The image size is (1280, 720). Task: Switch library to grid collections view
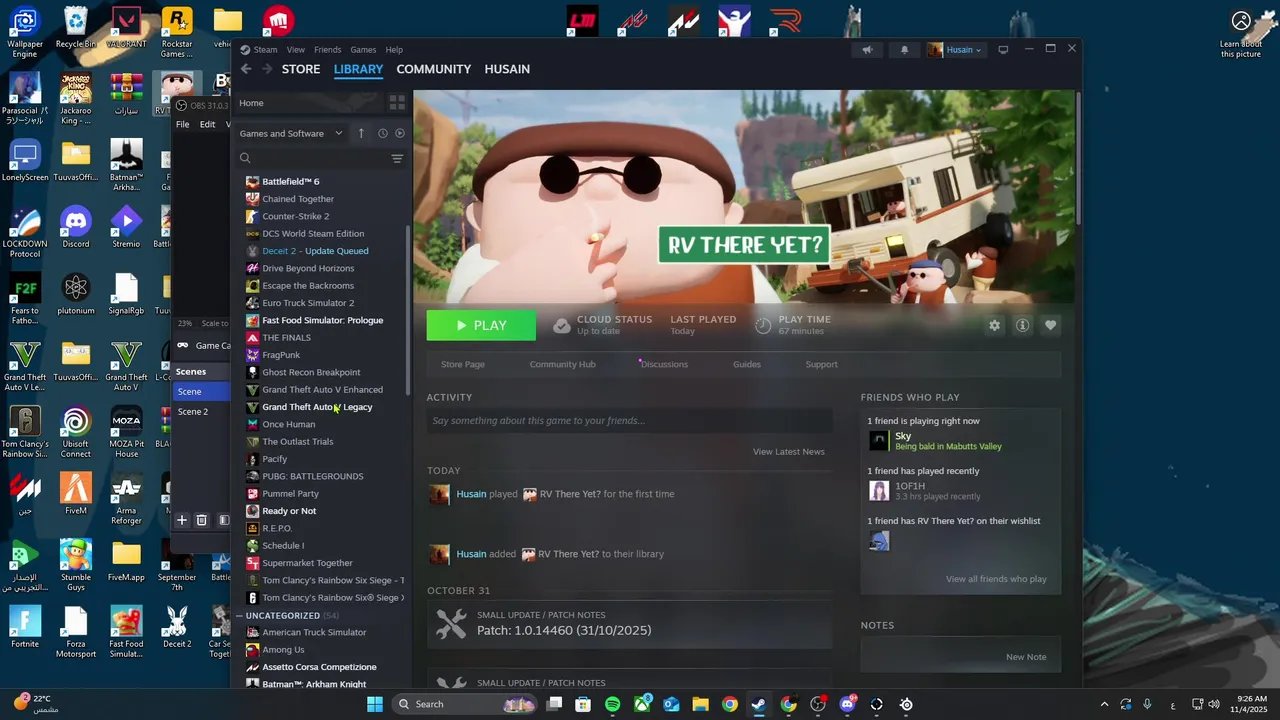coord(397,103)
